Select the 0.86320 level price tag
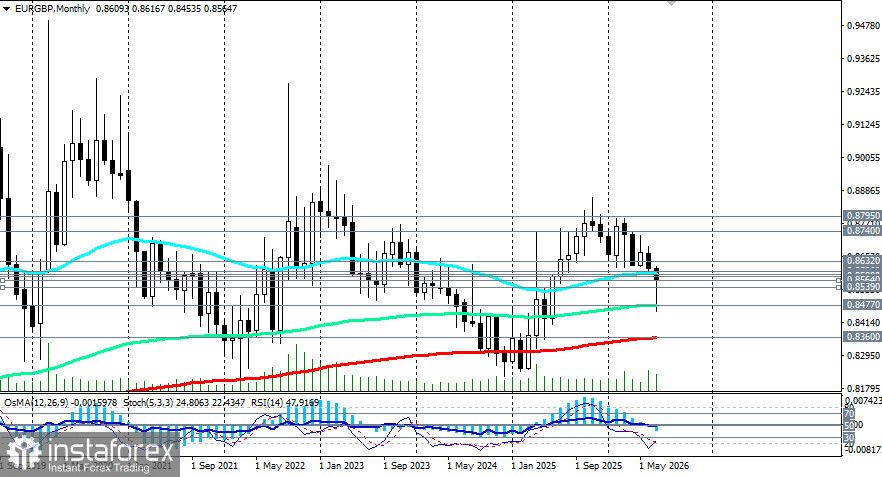 point(863,260)
